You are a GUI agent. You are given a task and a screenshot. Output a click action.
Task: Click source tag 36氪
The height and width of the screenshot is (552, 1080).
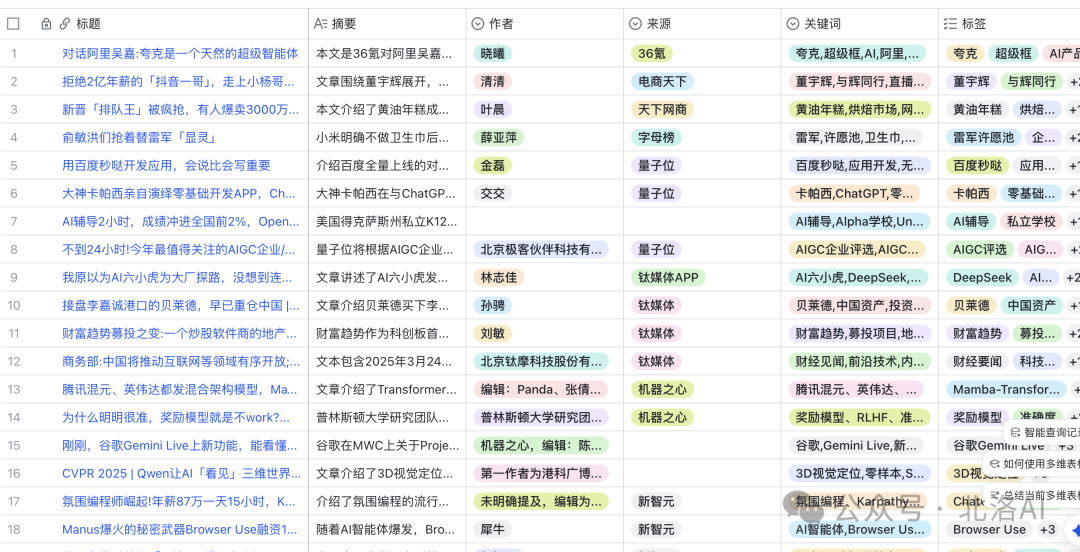652,54
